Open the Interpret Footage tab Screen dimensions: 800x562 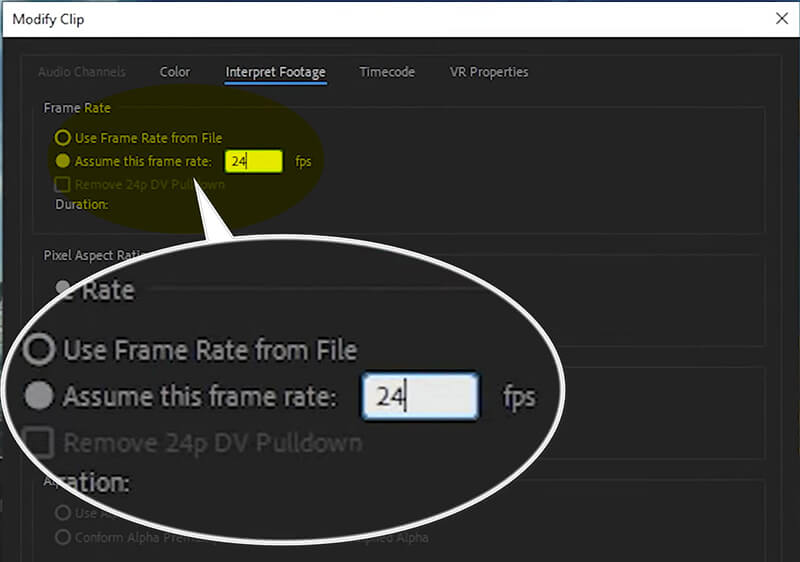click(x=276, y=72)
